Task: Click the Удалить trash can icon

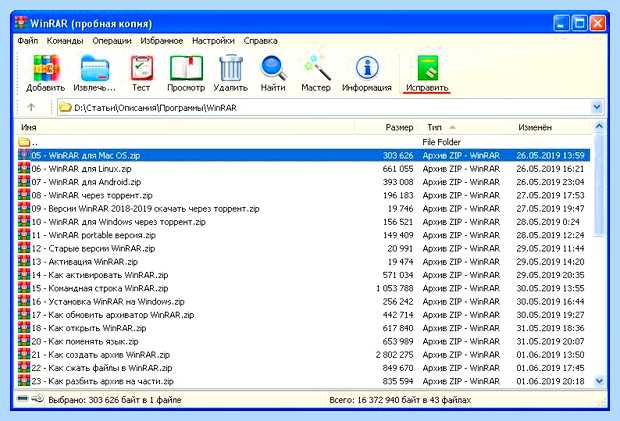Action: tap(231, 68)
